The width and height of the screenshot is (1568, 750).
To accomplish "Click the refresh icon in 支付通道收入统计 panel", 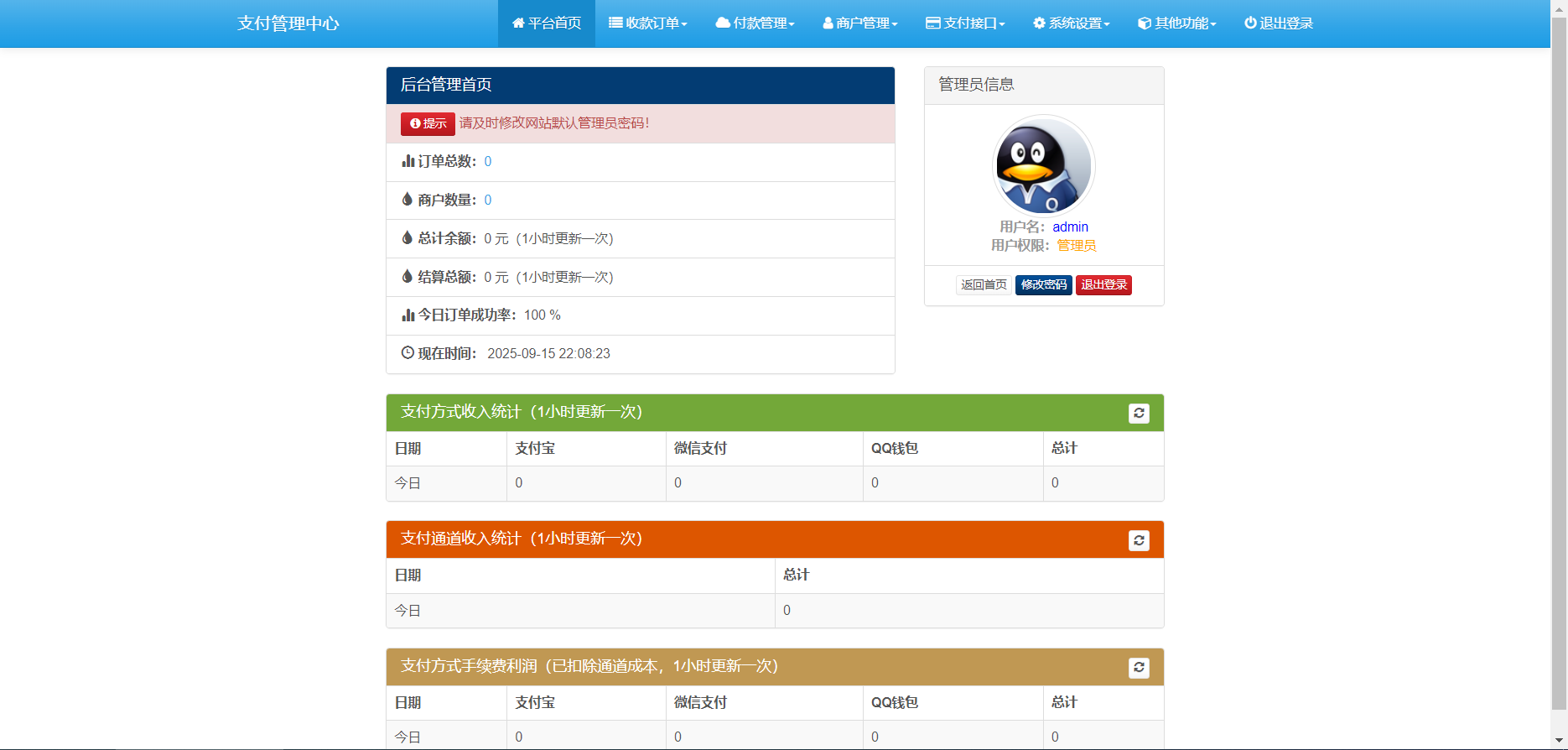I will point(1139,540).
